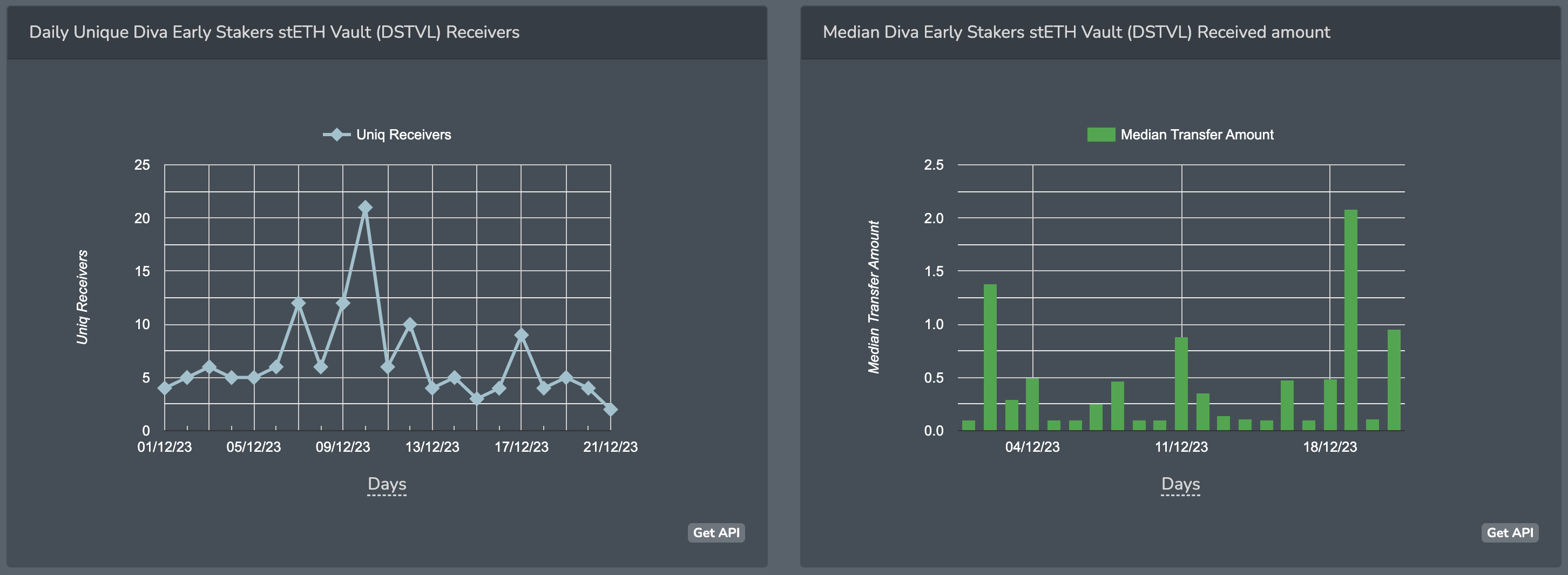This screenshot has height=575, width=1568.
Task: Click the 18/12/23 x-axis label
Action: tap(1330, 447)
